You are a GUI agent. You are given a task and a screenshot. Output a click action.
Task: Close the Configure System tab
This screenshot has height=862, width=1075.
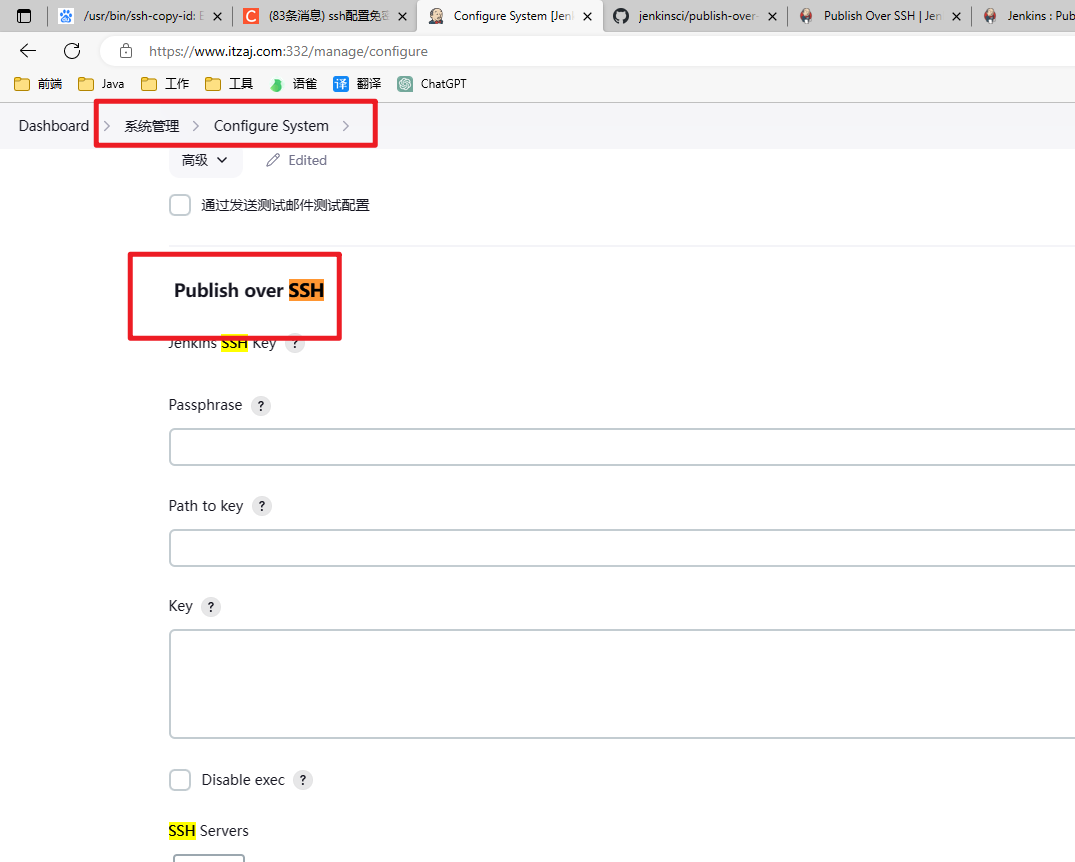[588, 16]
